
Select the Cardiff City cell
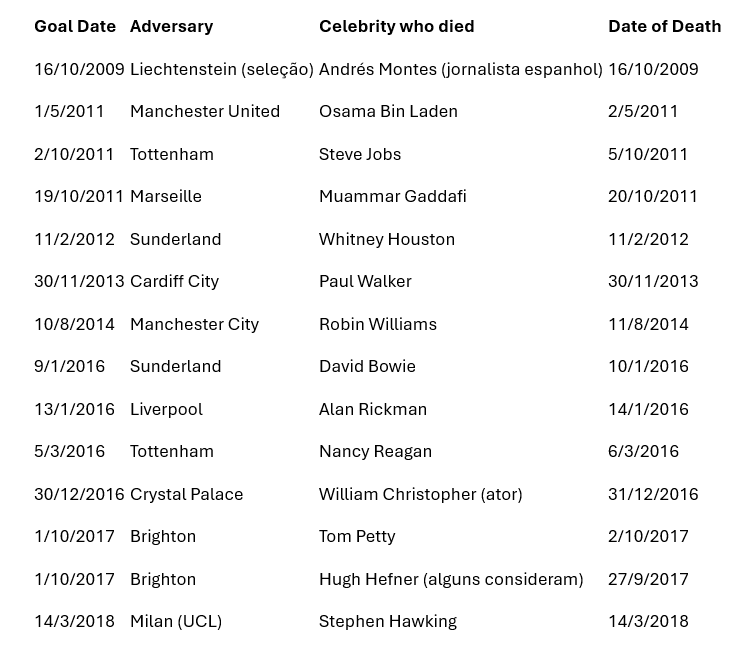click(174, 282)
